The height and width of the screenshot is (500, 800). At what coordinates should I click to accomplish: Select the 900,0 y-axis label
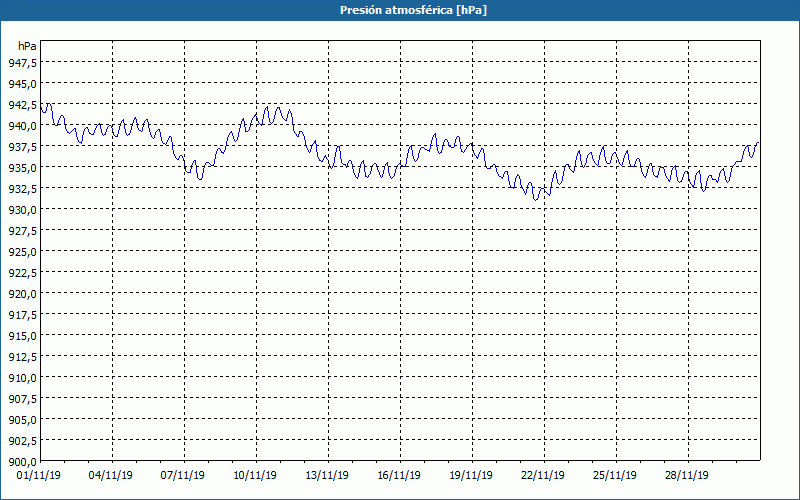(22, 462)
